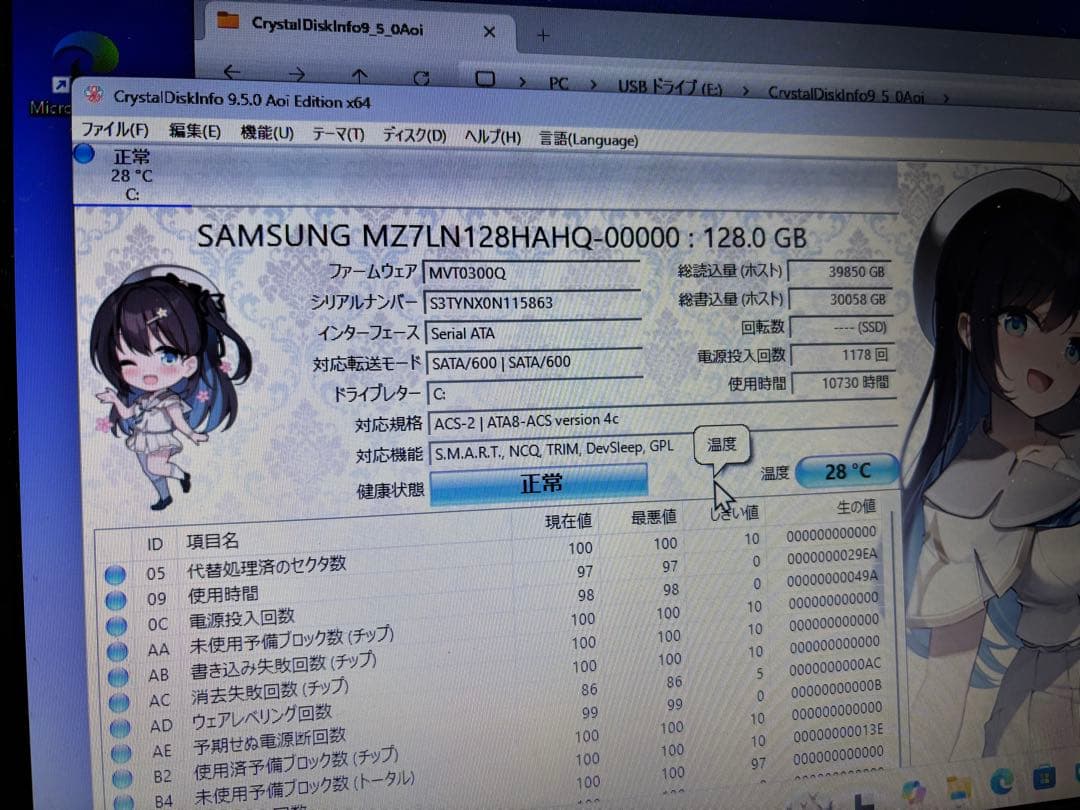This screenshot has height=810, width=1080.
Task: Click raw value 00000000013E
Action: tap(838, 732)
